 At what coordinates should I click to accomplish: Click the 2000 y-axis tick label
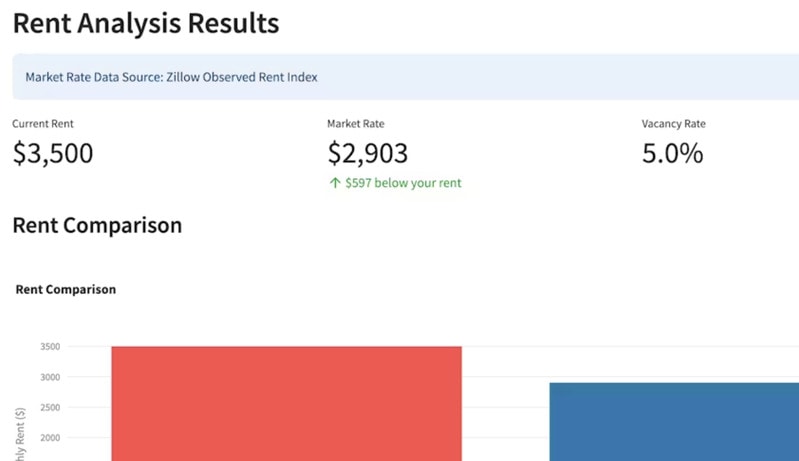(x=50, y=437)
